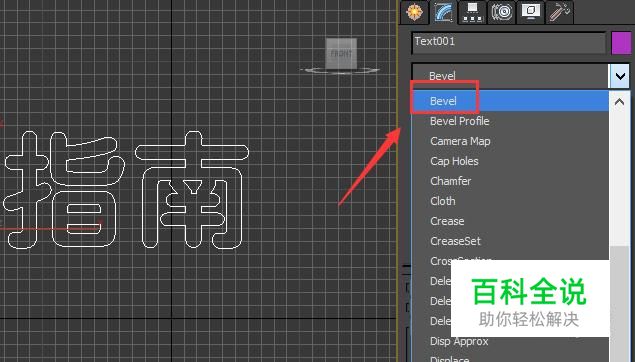This screenshot has width=635, height=362.
Task: Select Chamfer from the list
Action: point(510,181)
